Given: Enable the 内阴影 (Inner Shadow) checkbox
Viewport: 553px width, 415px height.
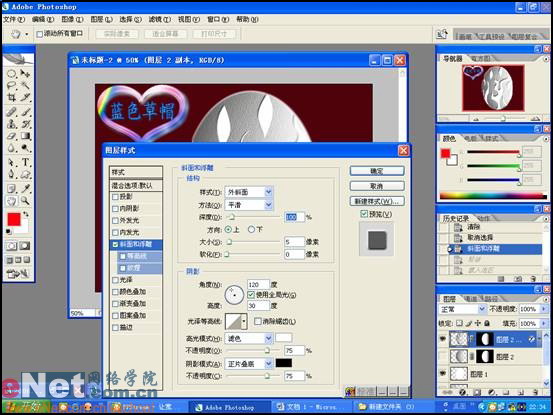Looking at the screenshot, I should point(115,209).
